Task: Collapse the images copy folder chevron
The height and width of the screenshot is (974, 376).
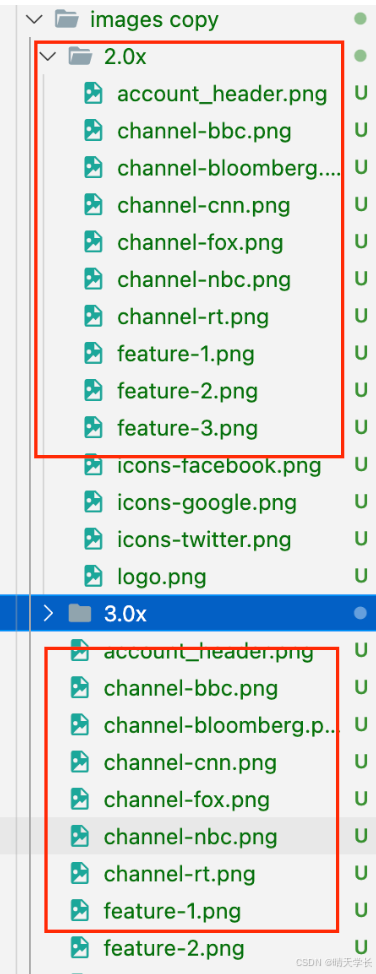Action: [35, 20]
